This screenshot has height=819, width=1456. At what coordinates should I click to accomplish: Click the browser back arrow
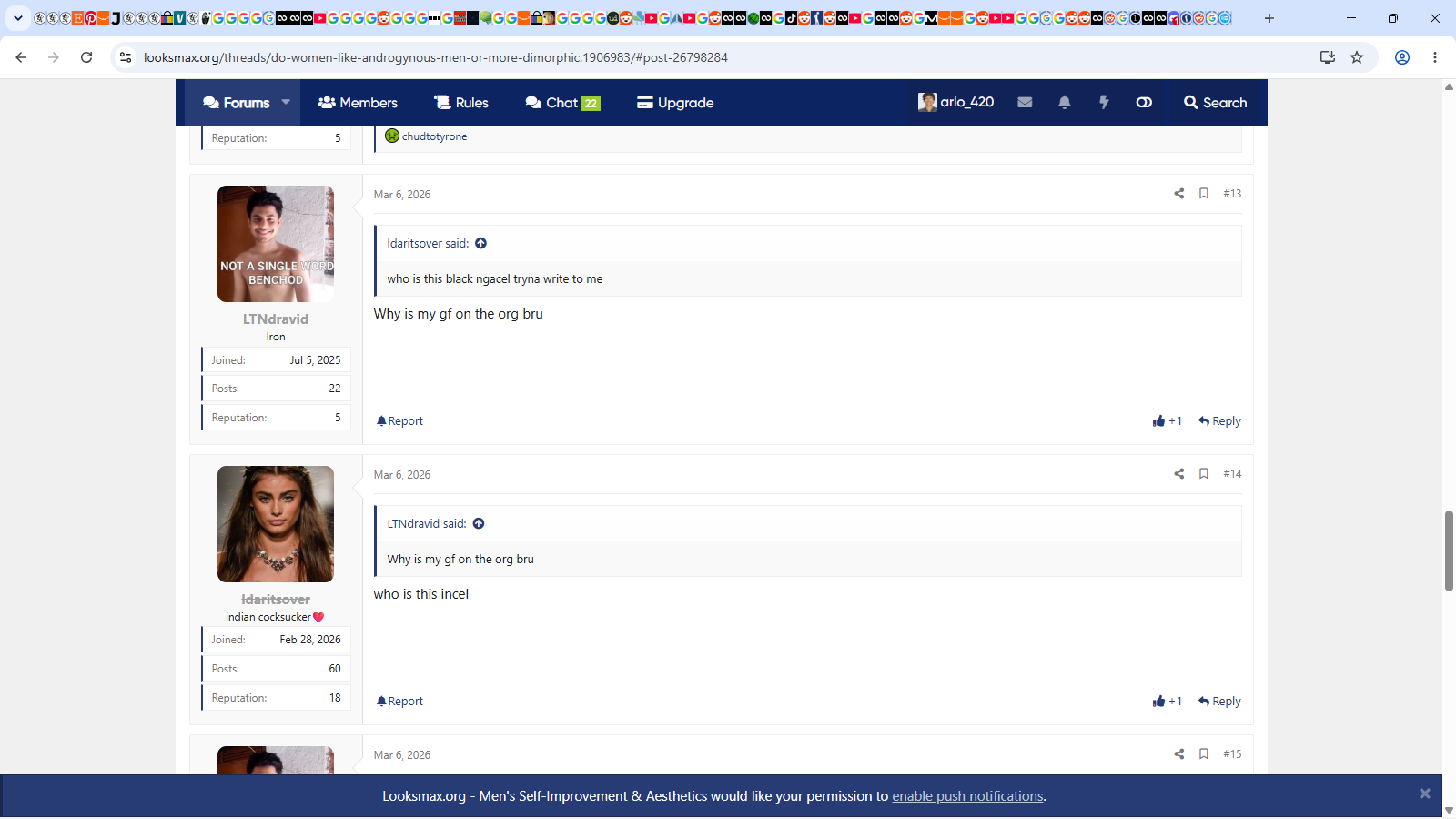21,57
